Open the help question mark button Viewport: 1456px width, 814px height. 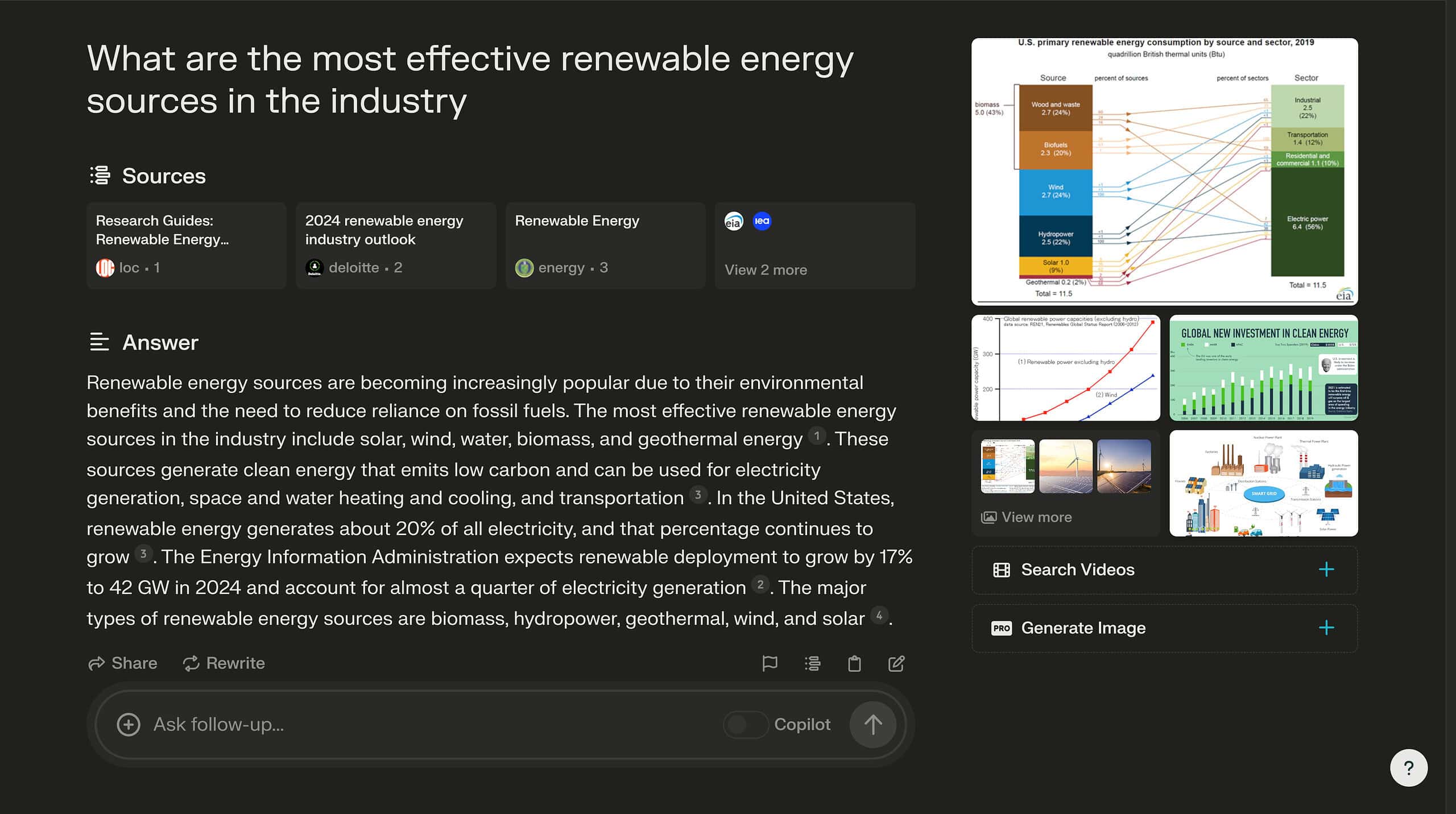click(x=1409, y=768)
